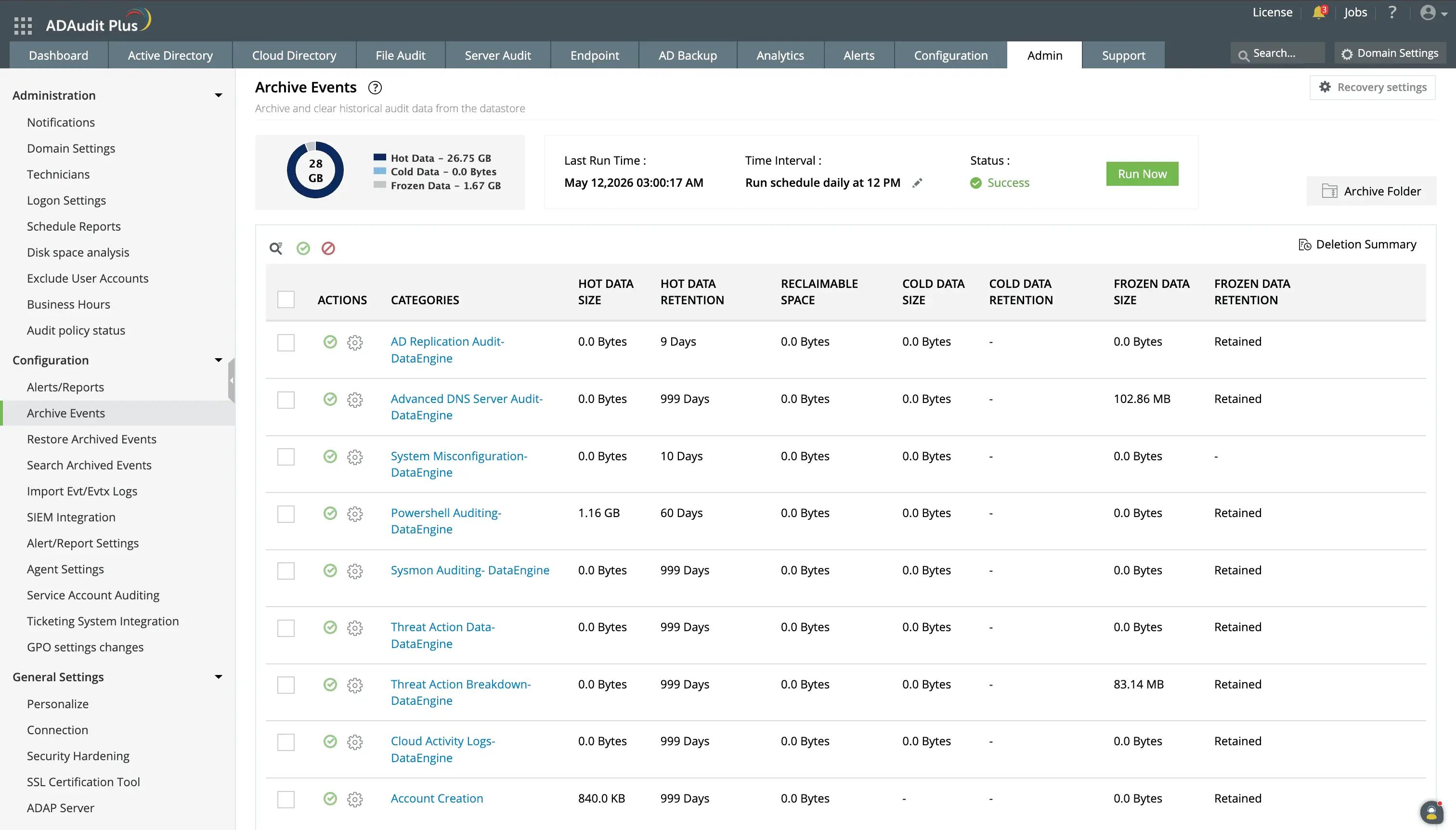Click status icon for Powershell Auditing row
Screen dimensions: 1456x830
coord(330,513)
